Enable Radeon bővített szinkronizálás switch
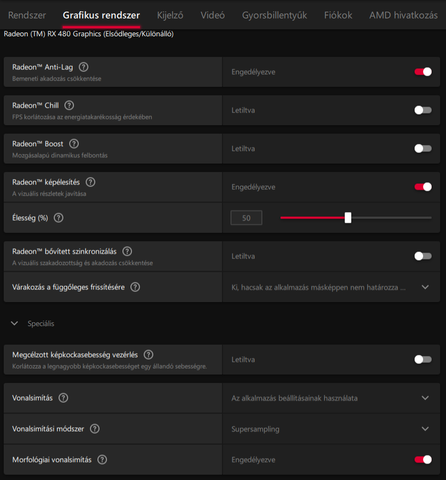Viewport: 446px width, 480px height. [423, 256]
